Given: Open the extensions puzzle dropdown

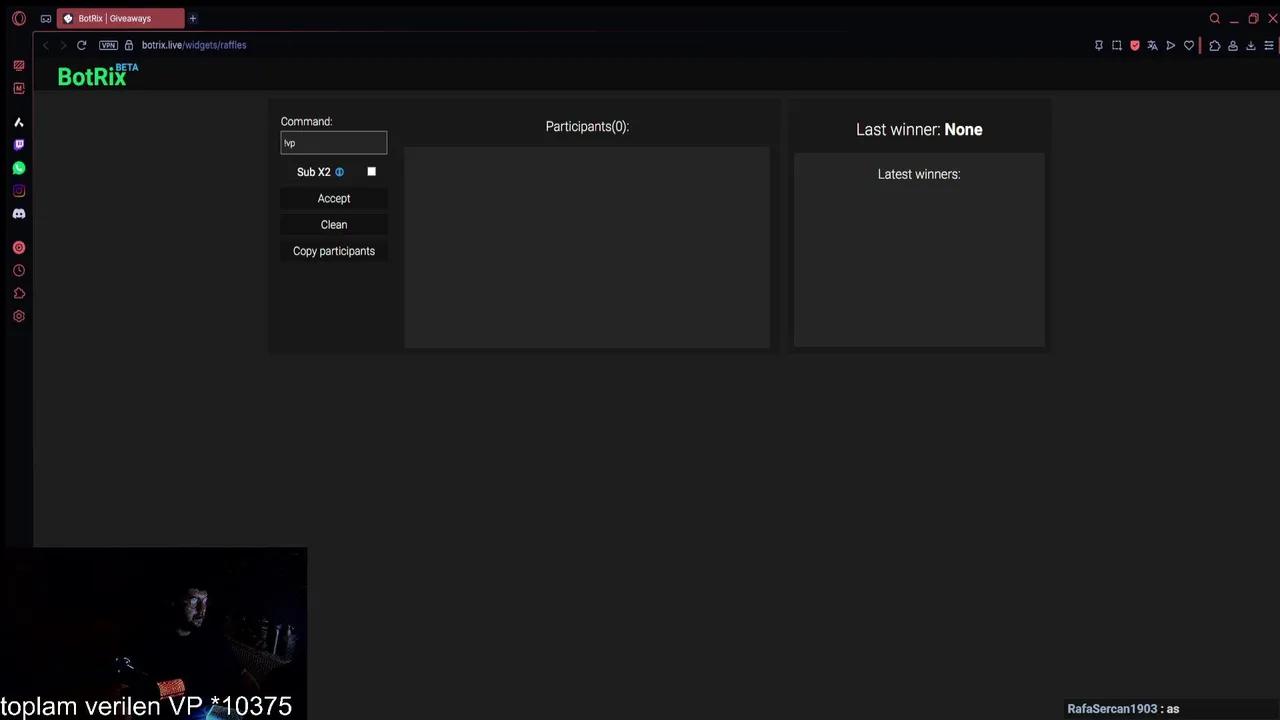Looking at the screenshot, I should [1215, 45].
